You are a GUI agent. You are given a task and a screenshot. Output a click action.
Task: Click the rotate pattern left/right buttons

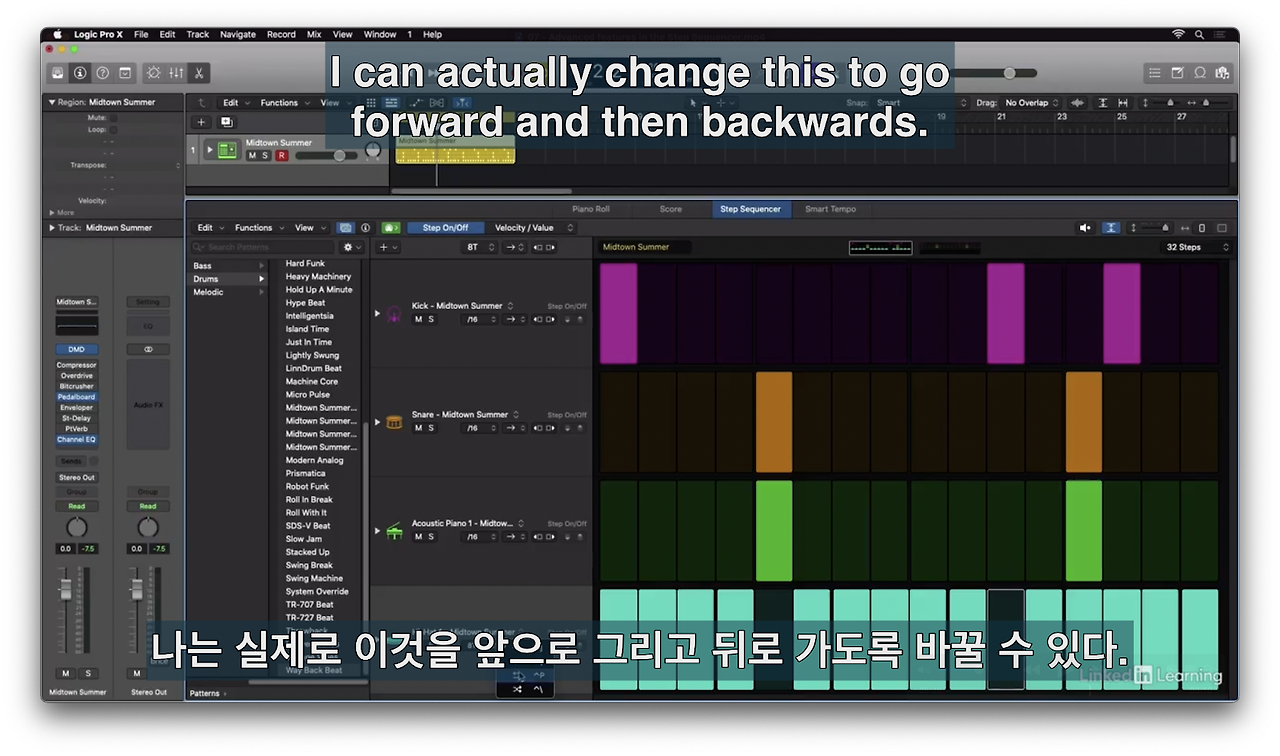click(544, 247)
